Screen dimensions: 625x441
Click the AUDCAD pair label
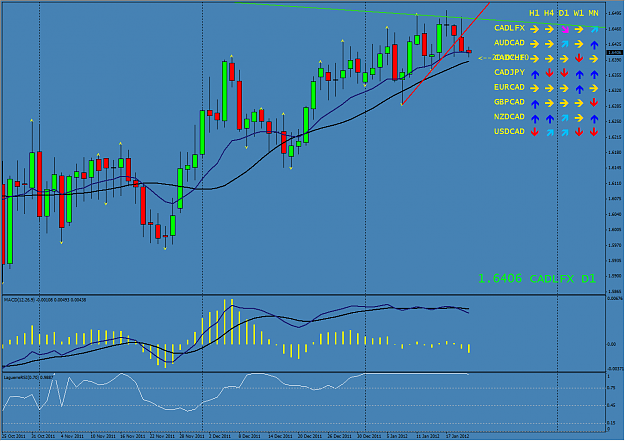[509, 43]
